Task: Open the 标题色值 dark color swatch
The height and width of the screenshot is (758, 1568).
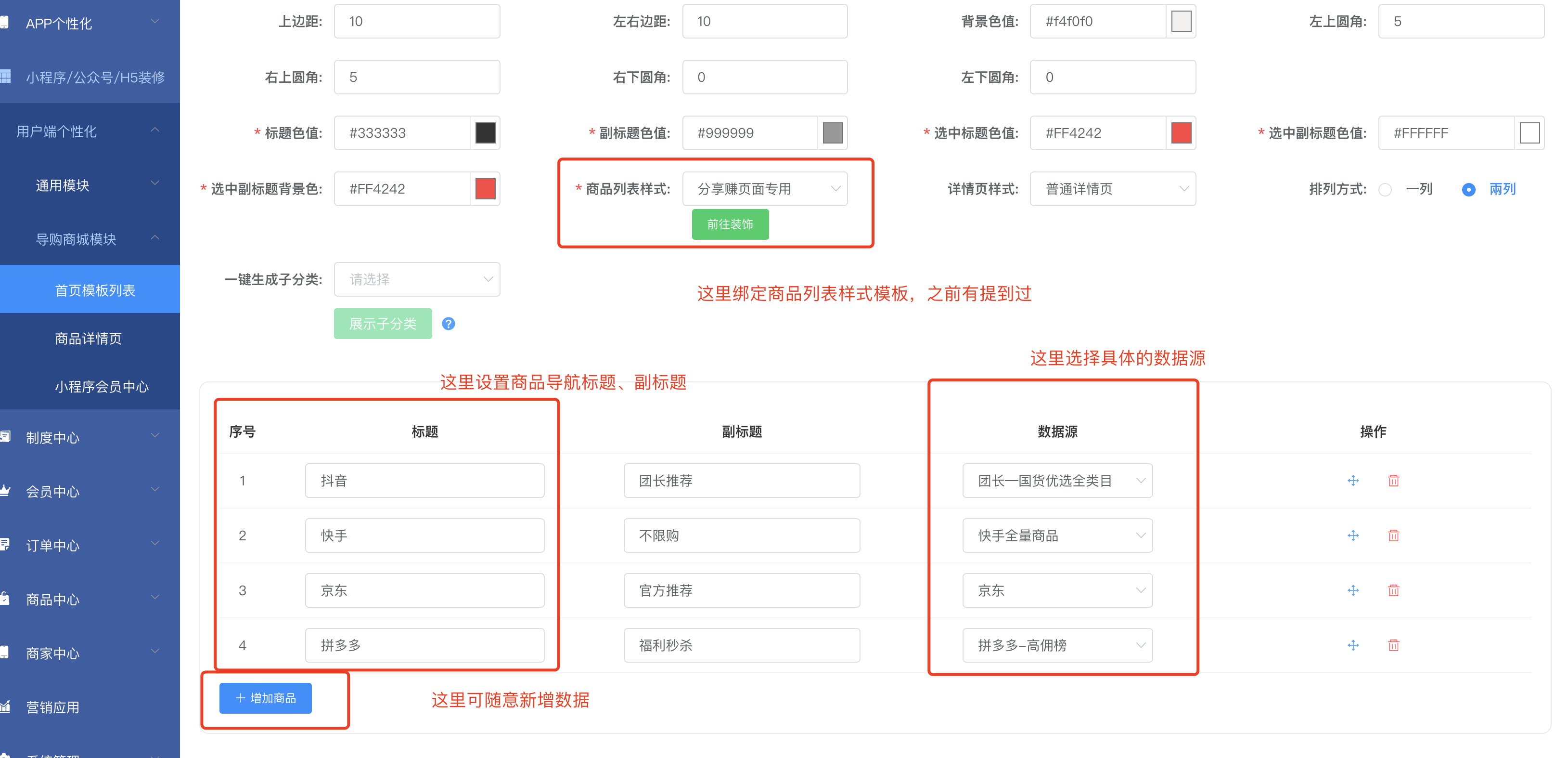Action: tap(485, 133)
